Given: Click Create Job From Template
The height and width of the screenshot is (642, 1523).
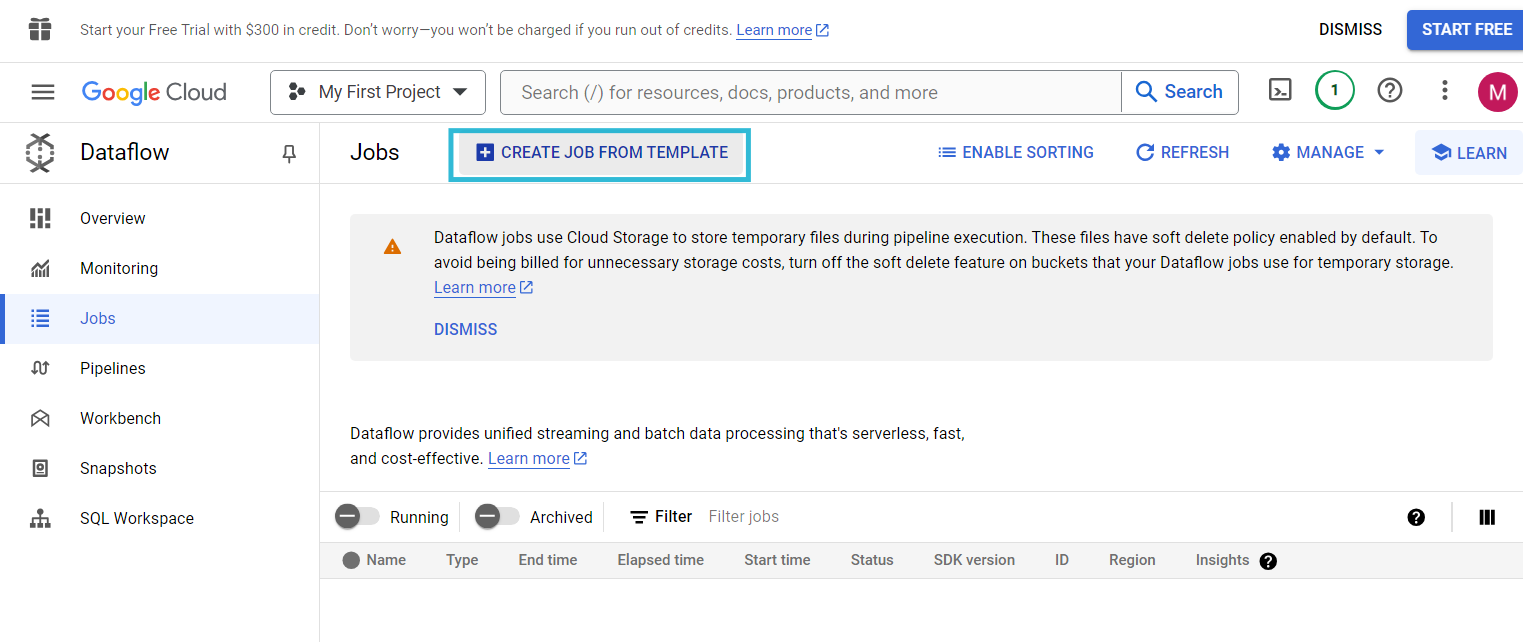Looking at the screenshot, I should click(x=599, y=152).
